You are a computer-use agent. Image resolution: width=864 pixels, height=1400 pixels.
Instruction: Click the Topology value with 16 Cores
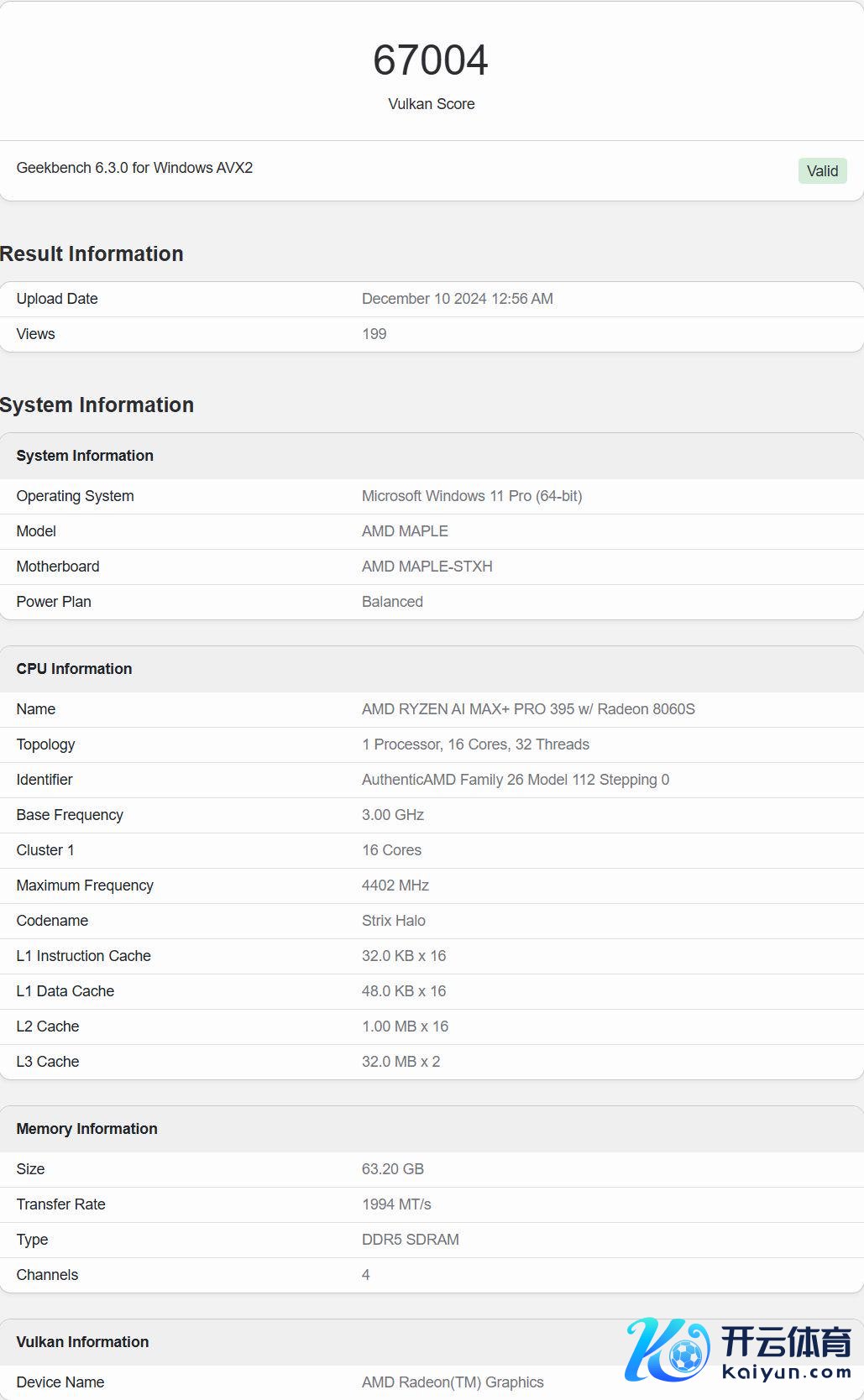click(x=474, y=744)
